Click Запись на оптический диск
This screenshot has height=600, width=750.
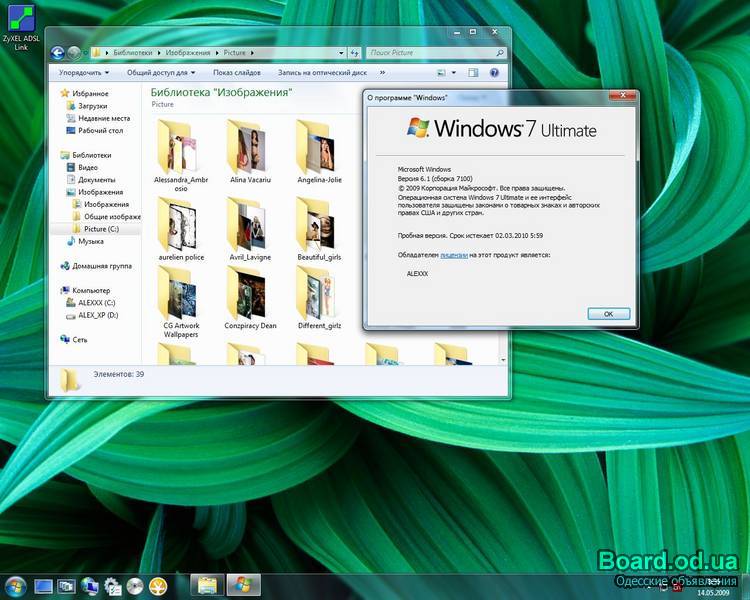322,72
